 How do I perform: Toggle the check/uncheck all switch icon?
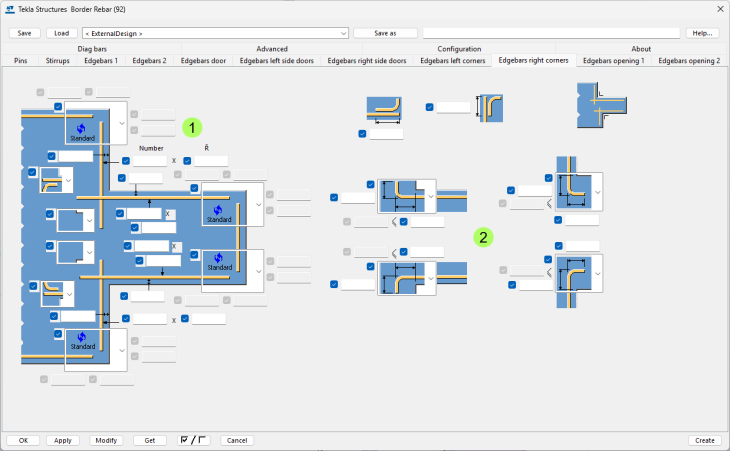(x=195, y=440)
